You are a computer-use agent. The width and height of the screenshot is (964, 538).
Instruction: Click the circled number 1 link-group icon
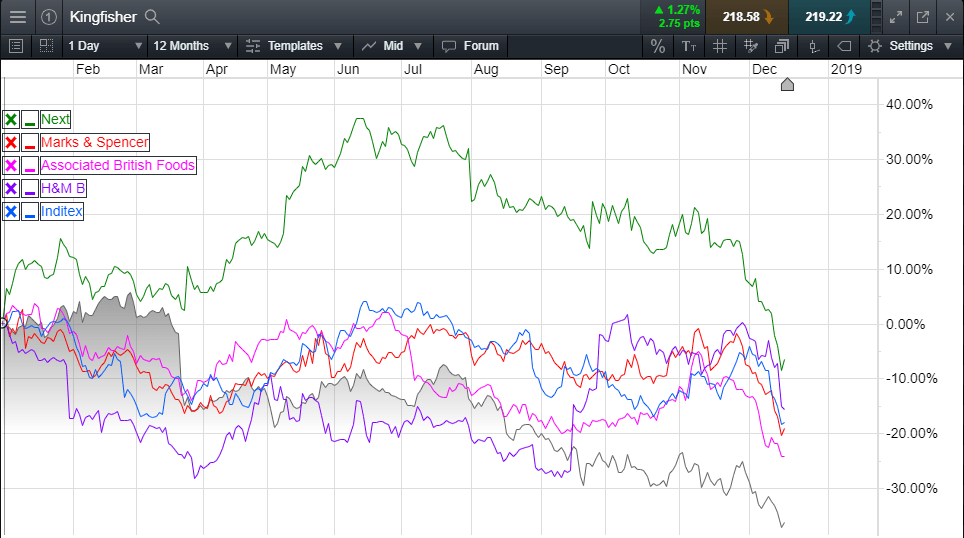pyautogui.click(x=49, y=17)
